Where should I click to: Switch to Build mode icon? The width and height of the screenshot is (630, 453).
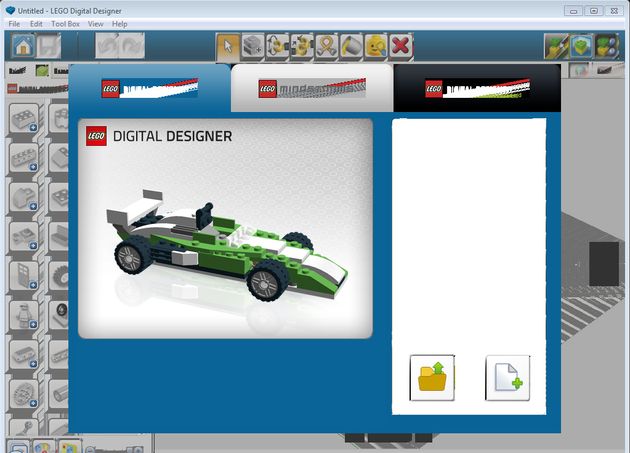point(556,46)
